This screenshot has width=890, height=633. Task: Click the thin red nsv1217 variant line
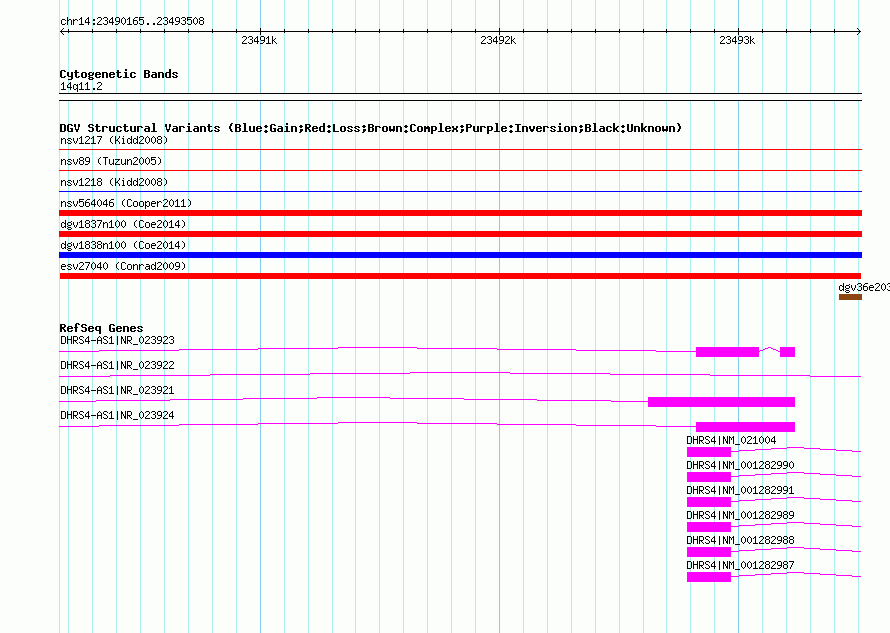[460, 149]
